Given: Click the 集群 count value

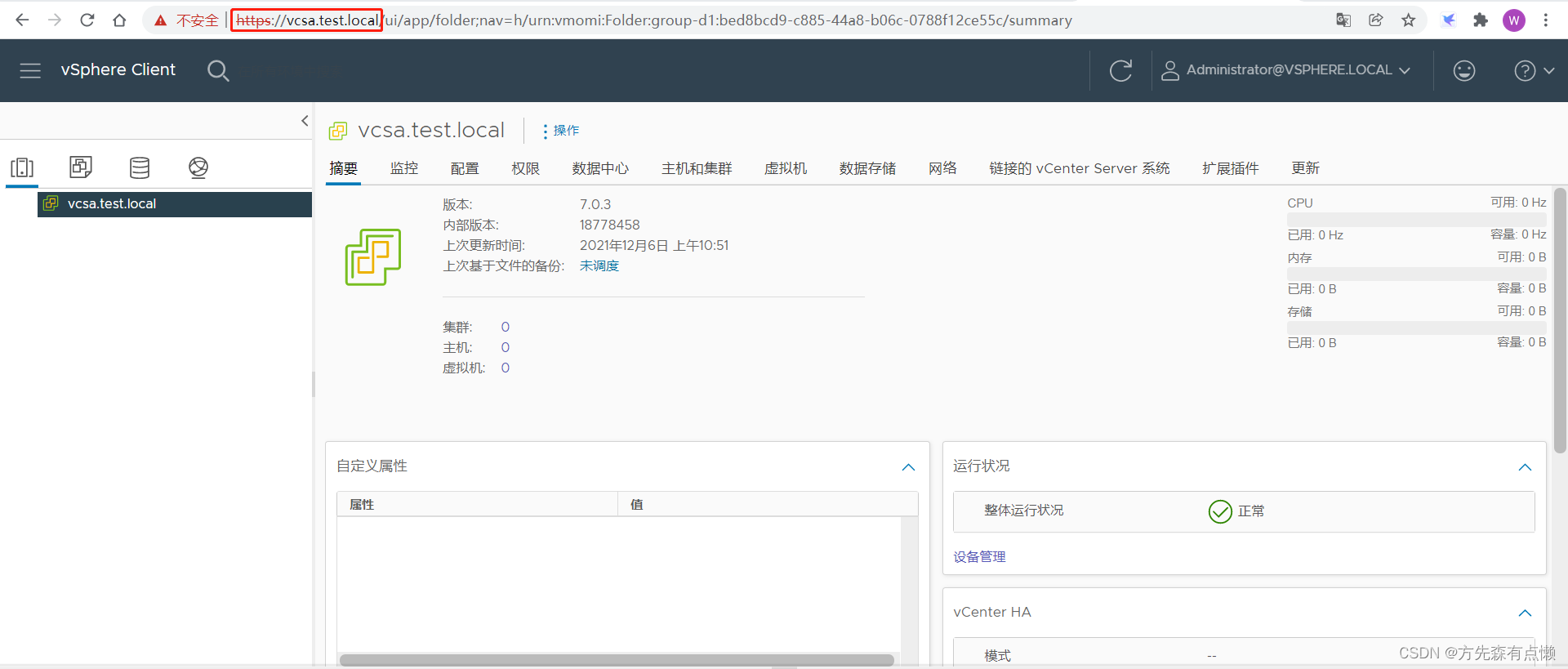Looking at the screenshot, I should point(506,328).
